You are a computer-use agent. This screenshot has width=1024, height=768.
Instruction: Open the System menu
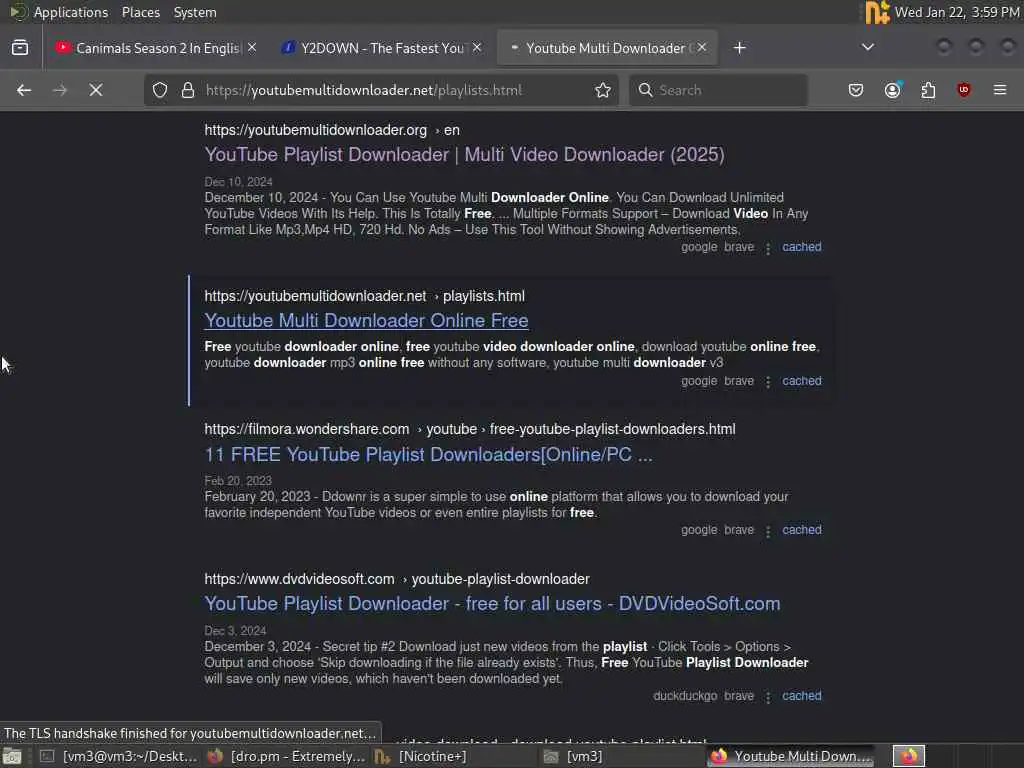pyautogui.click(x=195, y=12)
